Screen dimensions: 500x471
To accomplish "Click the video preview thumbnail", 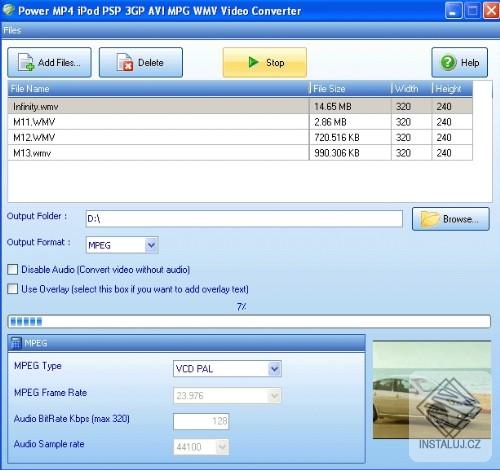I will 432,390.
